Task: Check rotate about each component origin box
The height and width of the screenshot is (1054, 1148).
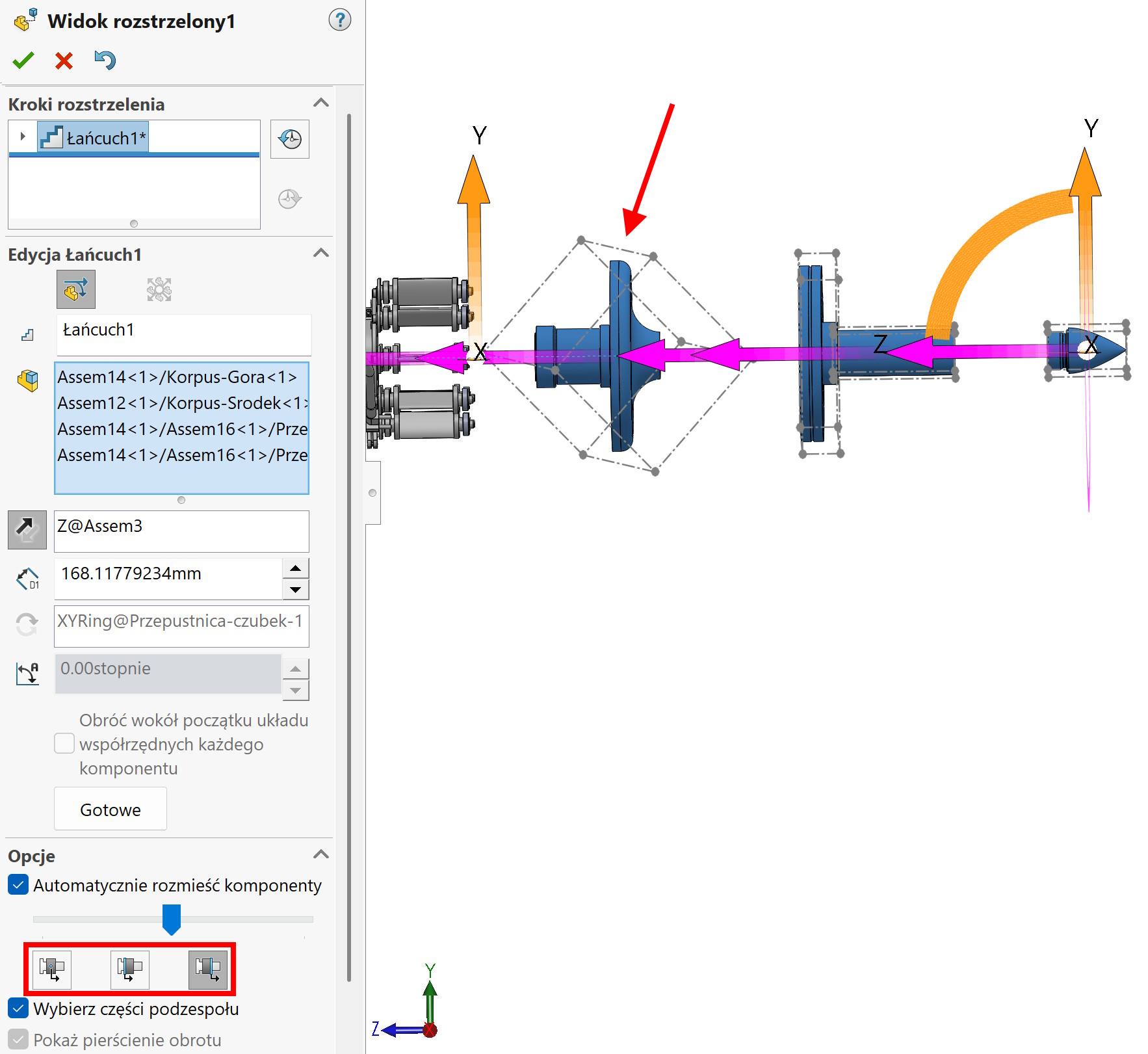Action: pyautogui.click(x=64, y=743)
